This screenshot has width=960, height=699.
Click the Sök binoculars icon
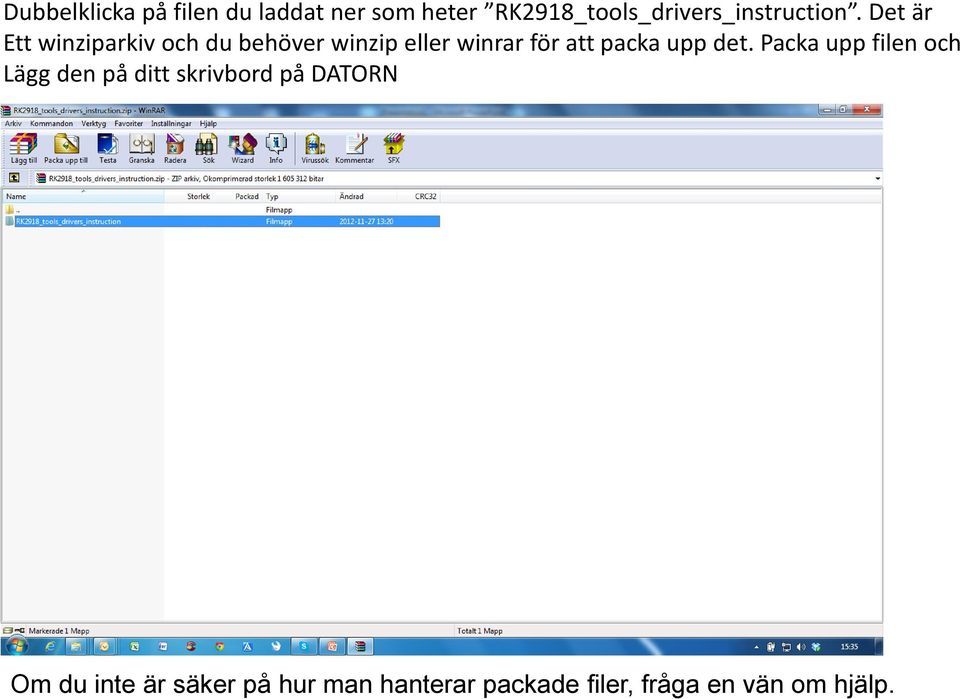(x=208, y=149)
